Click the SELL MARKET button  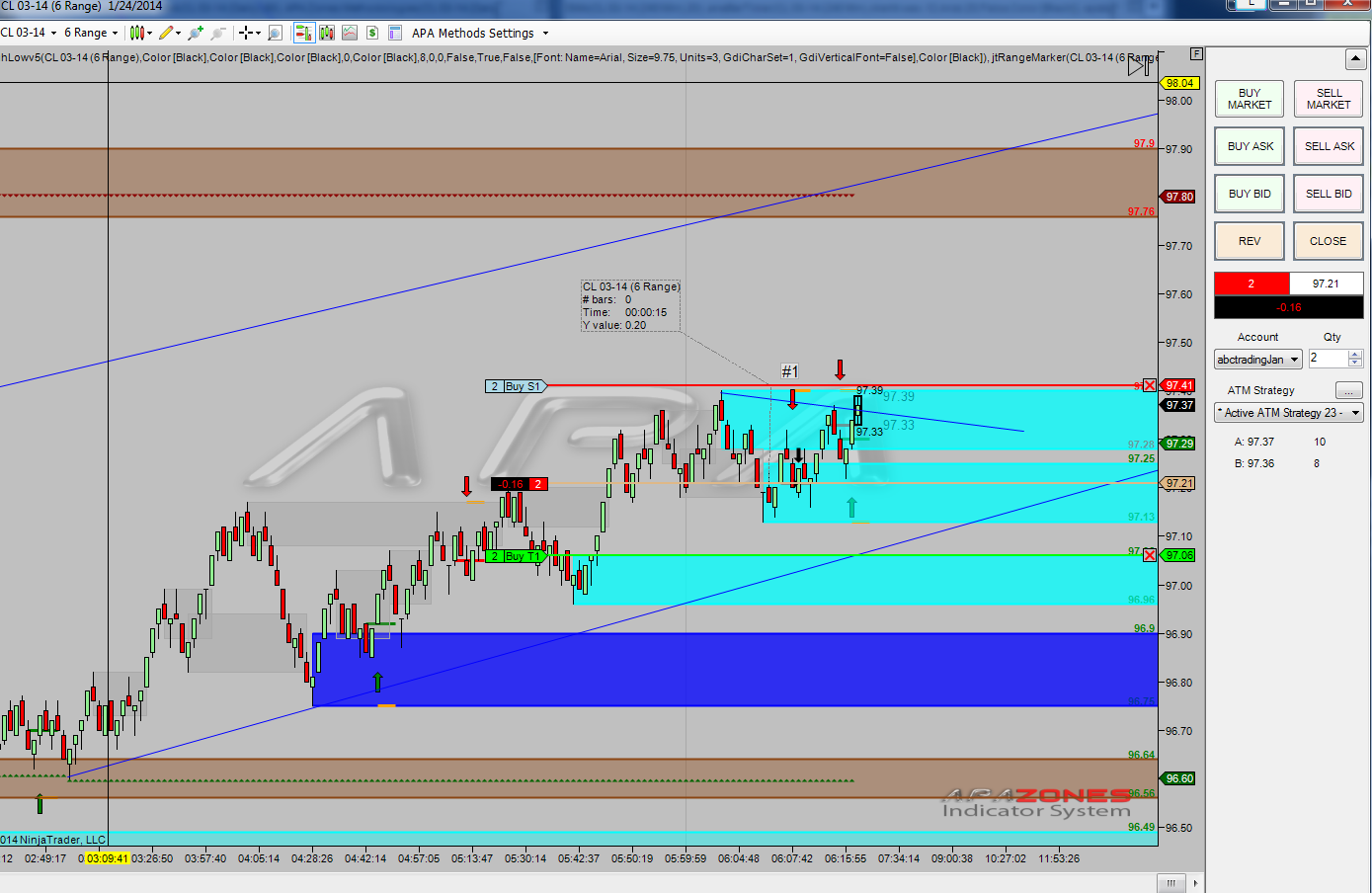(x=1329, y=99)
